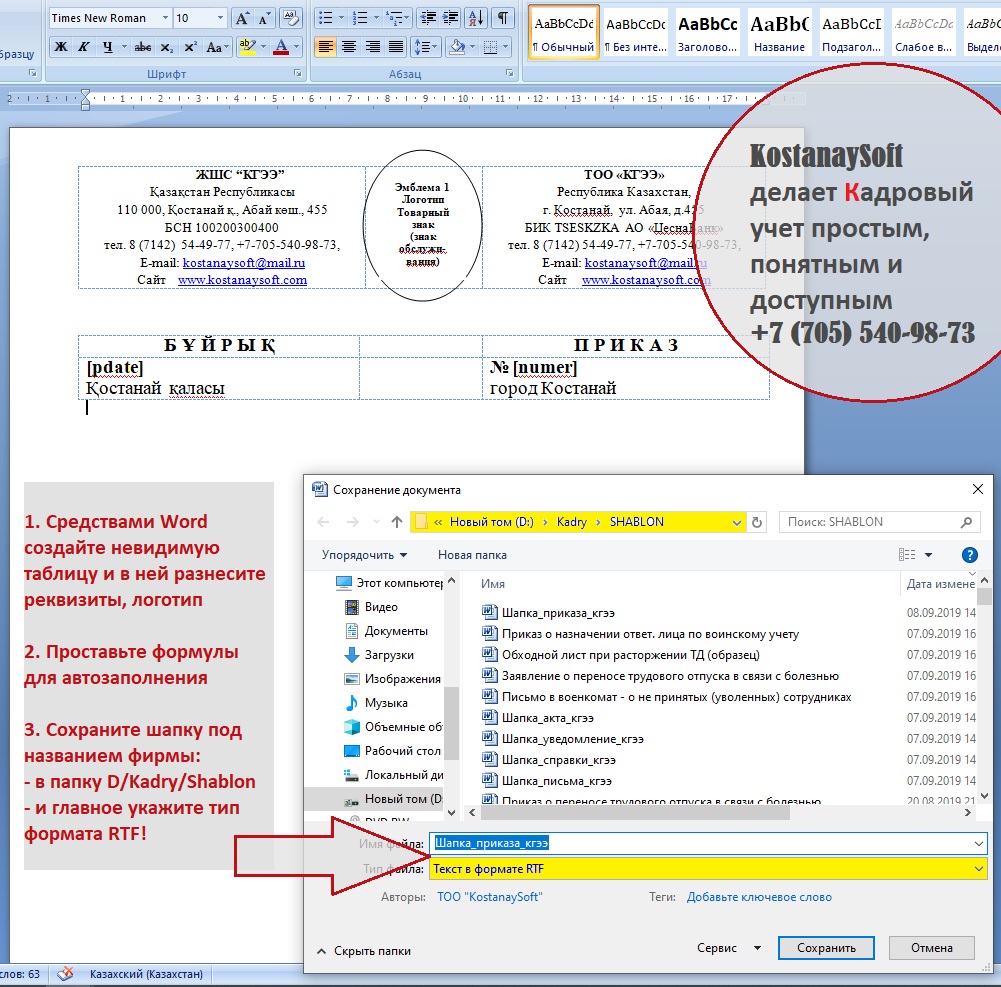Click the Сохранить button
The width and height of the screenshot is (1001, 987).
pyautogui.click(x=826, y=948)
